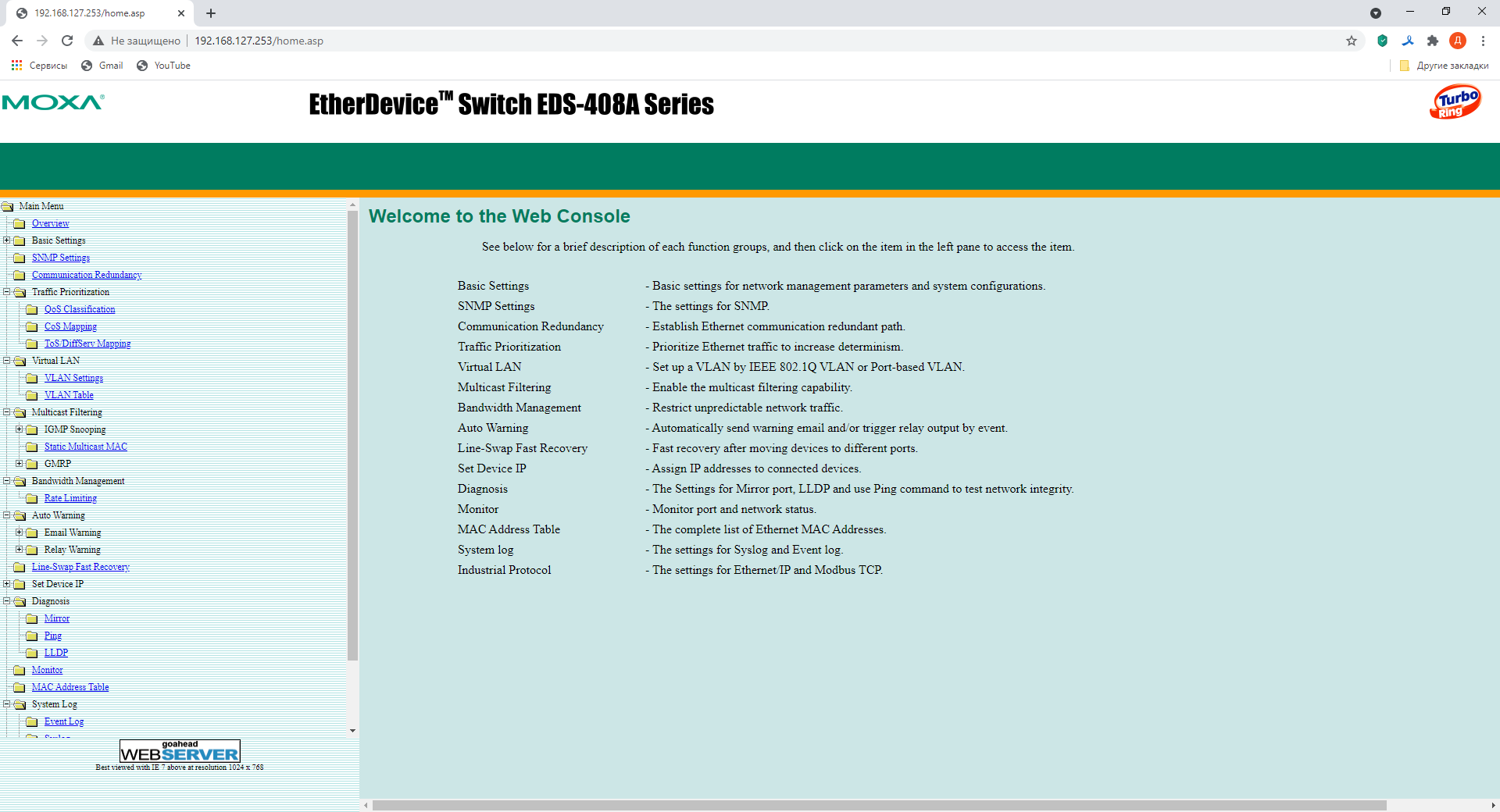
Task: Open the SNMP Settings link
Action: pos(61,258)
